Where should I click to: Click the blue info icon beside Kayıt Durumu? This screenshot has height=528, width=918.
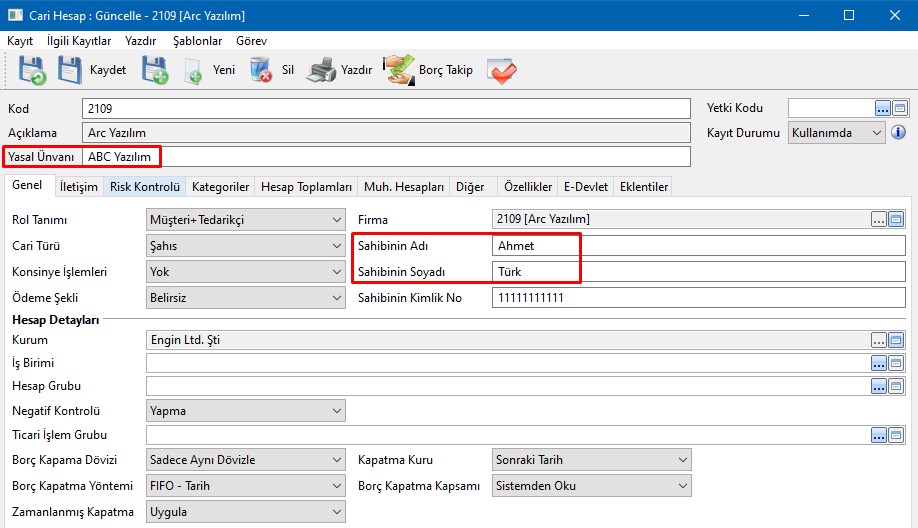[x=898, y=132]
